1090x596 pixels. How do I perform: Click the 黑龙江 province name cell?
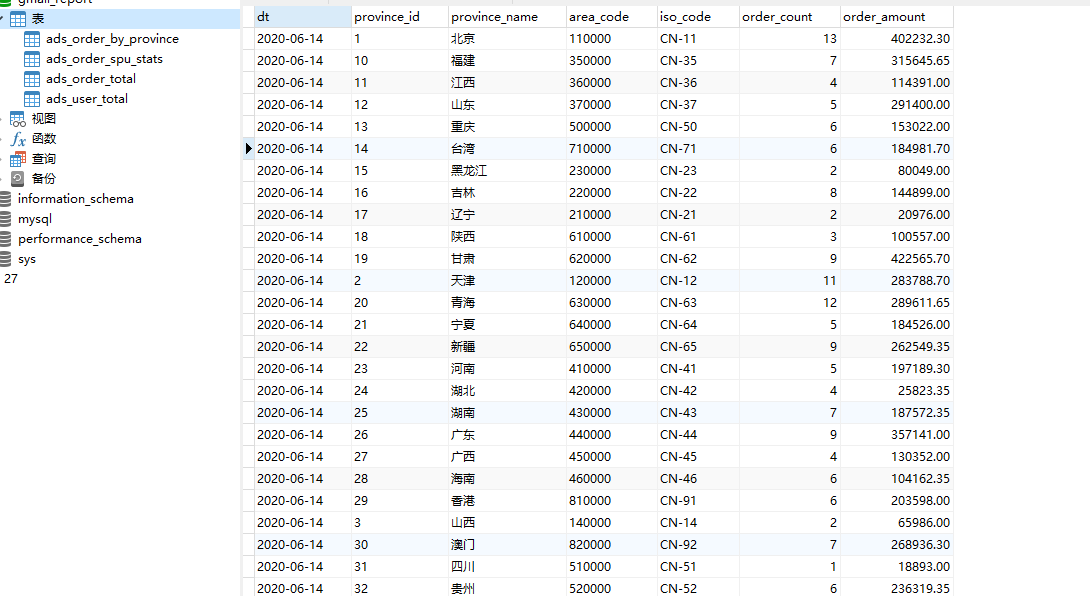tap(507, 171)
